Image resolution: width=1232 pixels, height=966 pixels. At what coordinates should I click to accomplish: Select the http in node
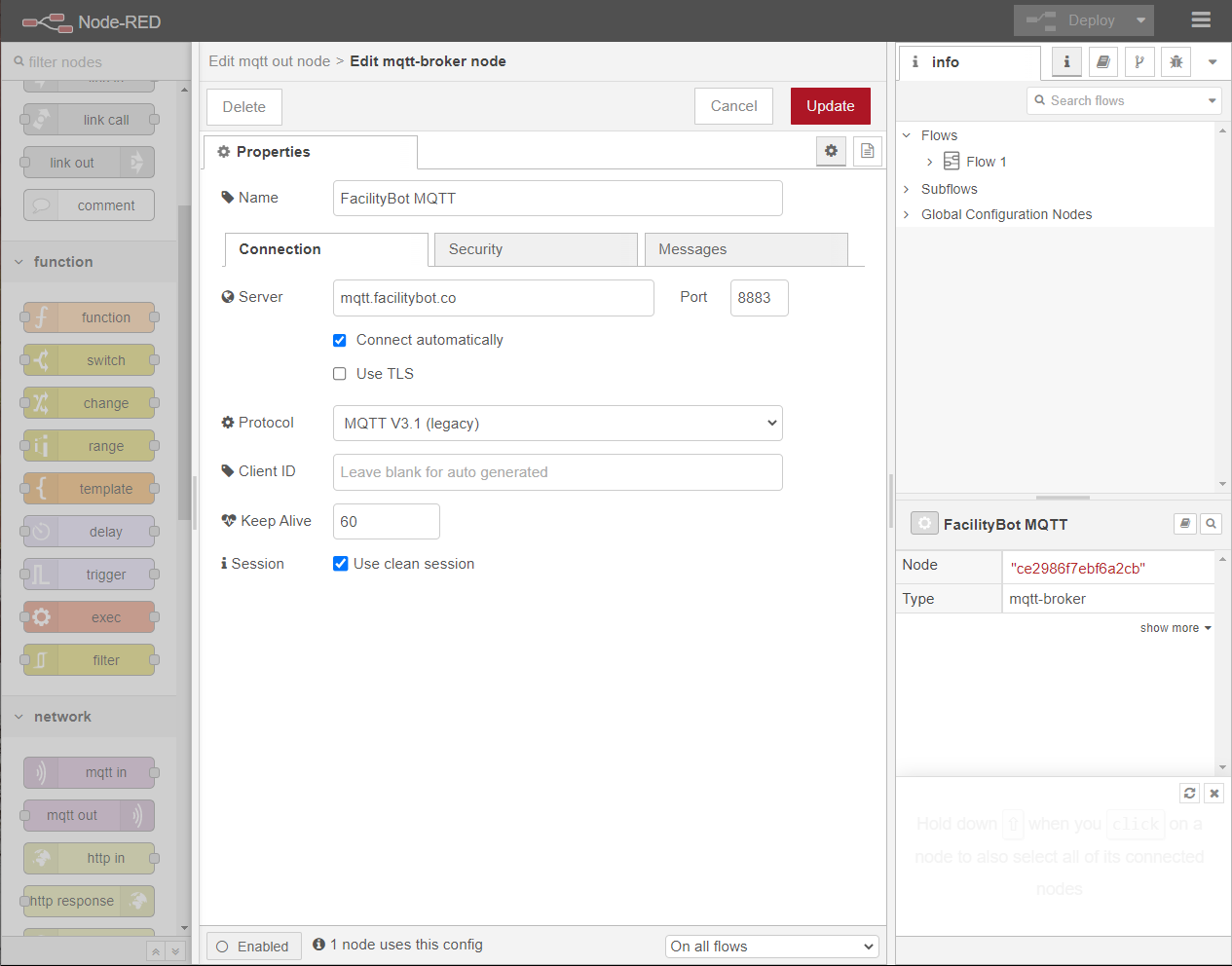[90, 859]
